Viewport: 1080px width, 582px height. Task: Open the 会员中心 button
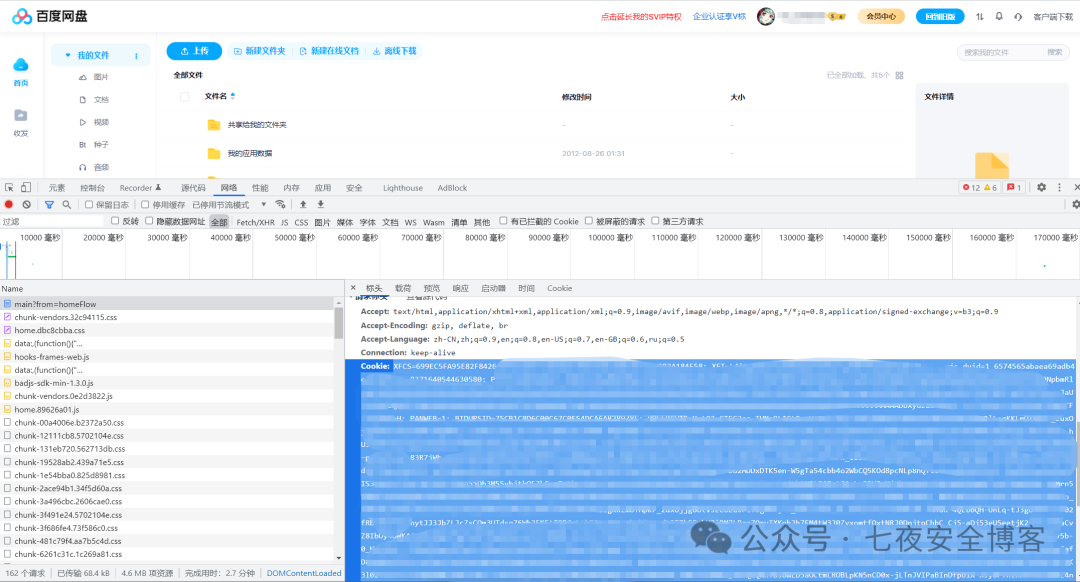click(881, 17)
